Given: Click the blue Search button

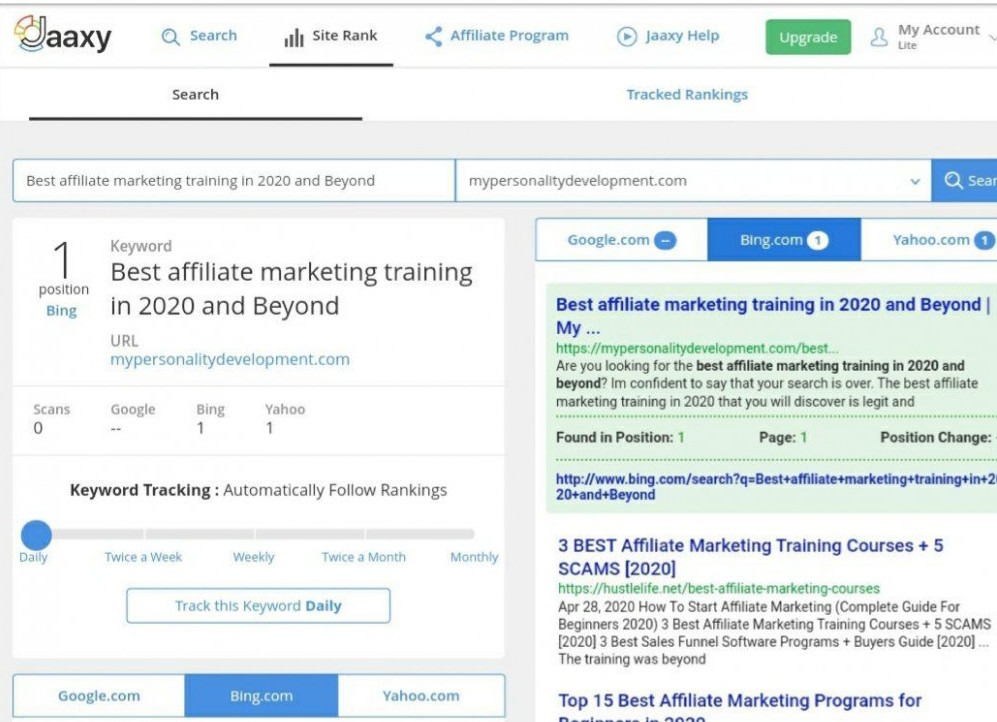Looking at the screenshot, I should [x=964, y=180].
